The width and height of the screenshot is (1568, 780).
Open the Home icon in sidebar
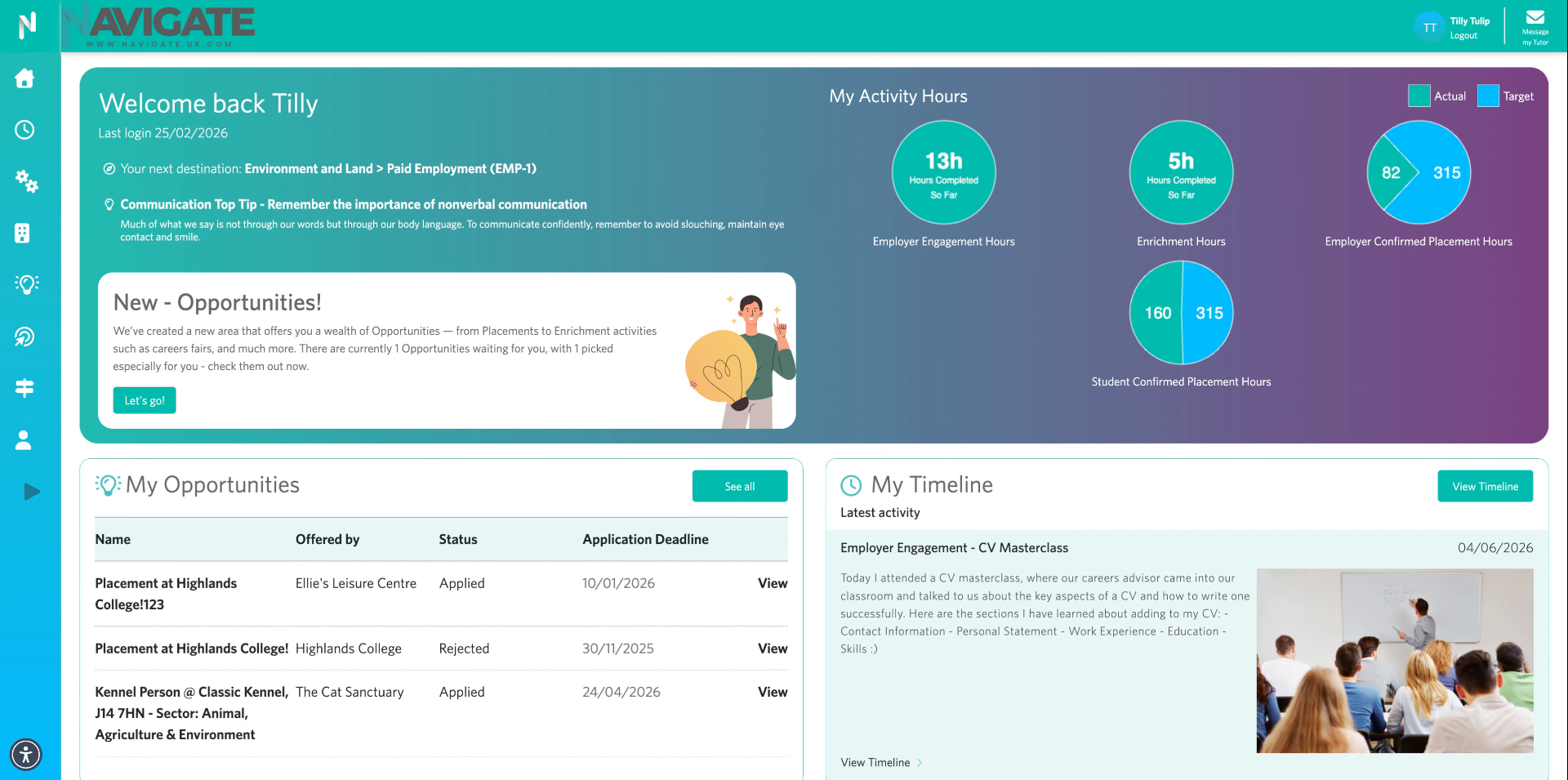click(x=24, y=78)
